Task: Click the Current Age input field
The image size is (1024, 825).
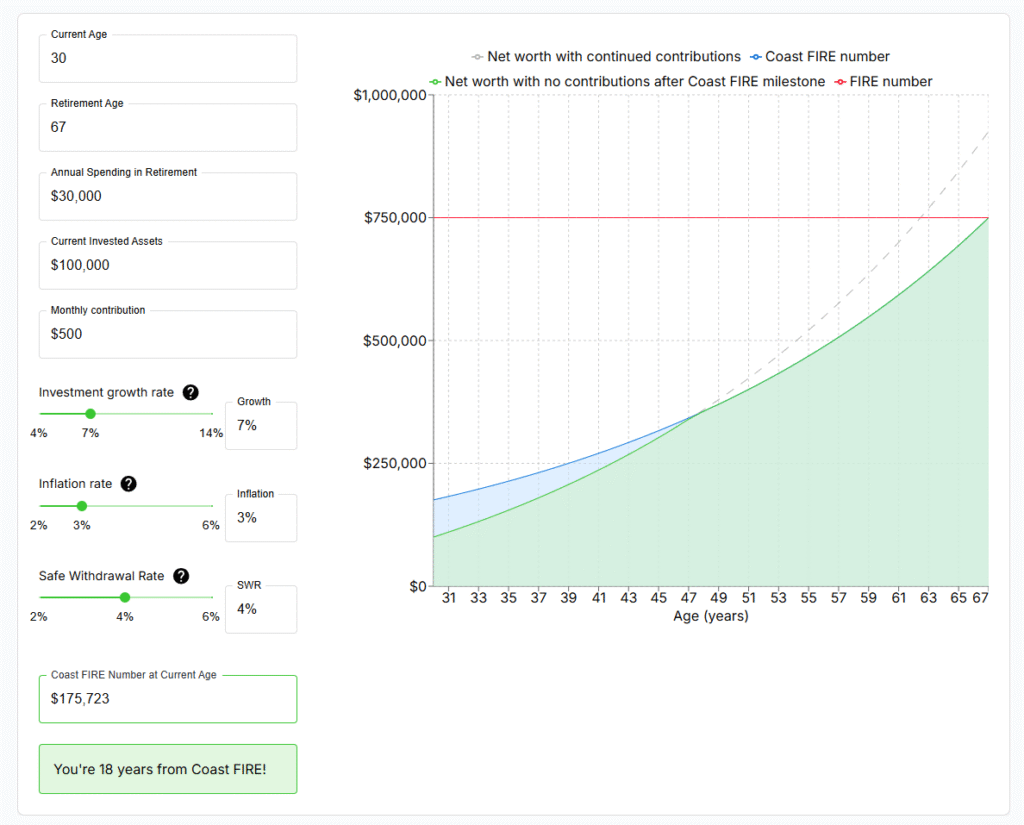Action: pos(168,59)
